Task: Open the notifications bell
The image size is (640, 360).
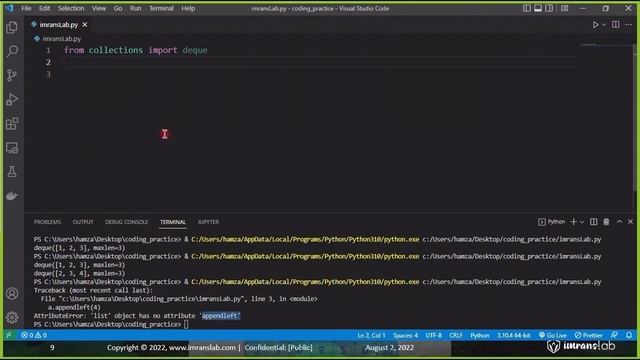Action: click(x=629, y=335)
